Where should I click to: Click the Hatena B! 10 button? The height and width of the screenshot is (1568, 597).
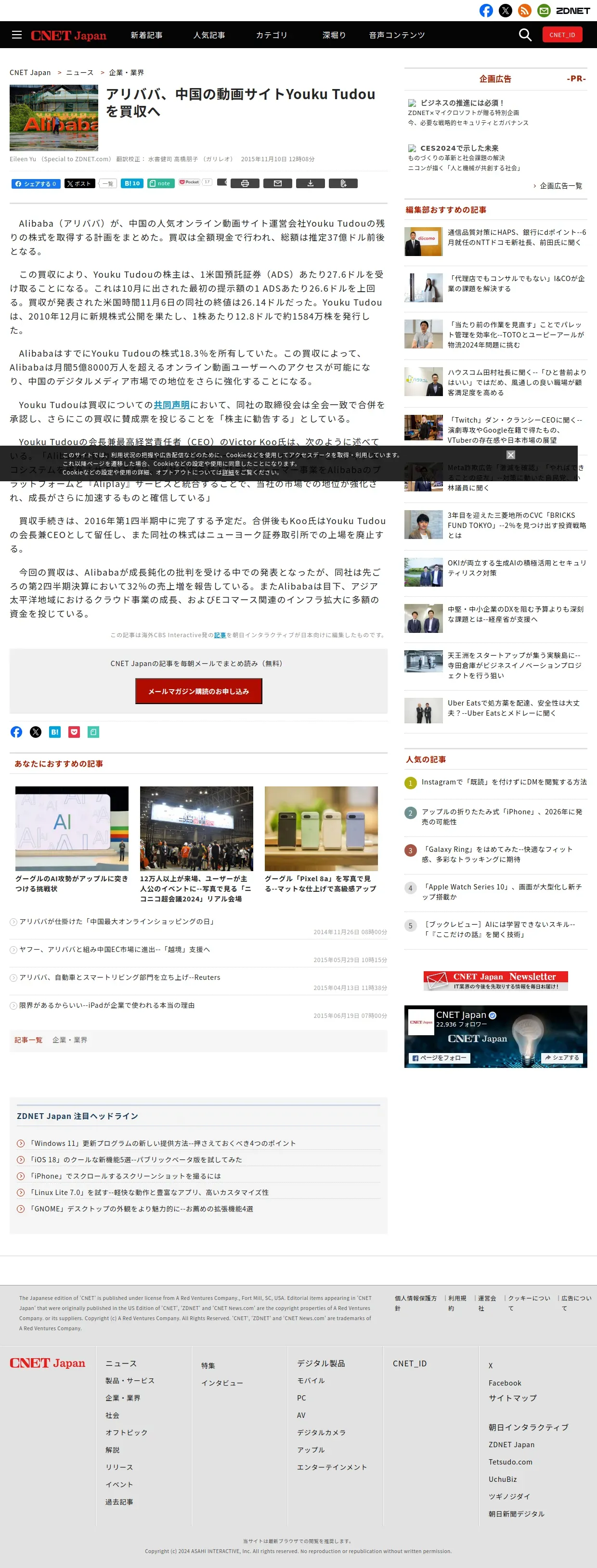point(131,183)
